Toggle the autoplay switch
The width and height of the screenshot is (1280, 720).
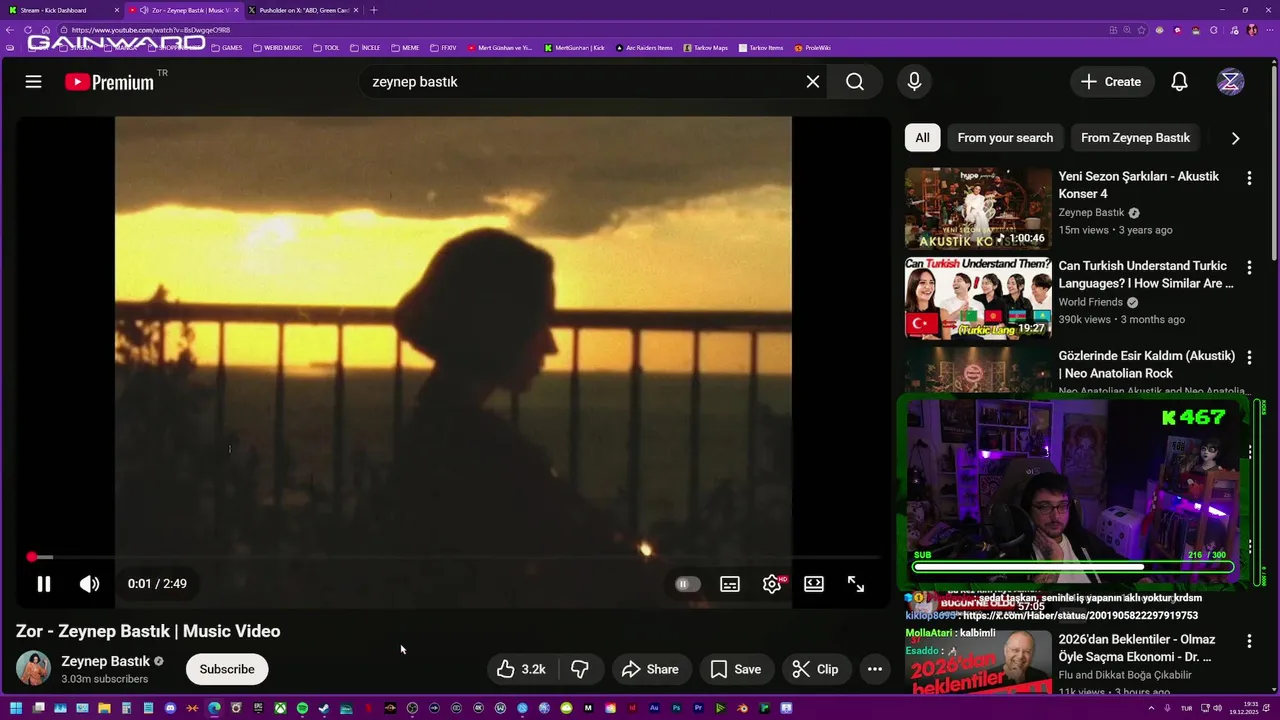(688, 584)
